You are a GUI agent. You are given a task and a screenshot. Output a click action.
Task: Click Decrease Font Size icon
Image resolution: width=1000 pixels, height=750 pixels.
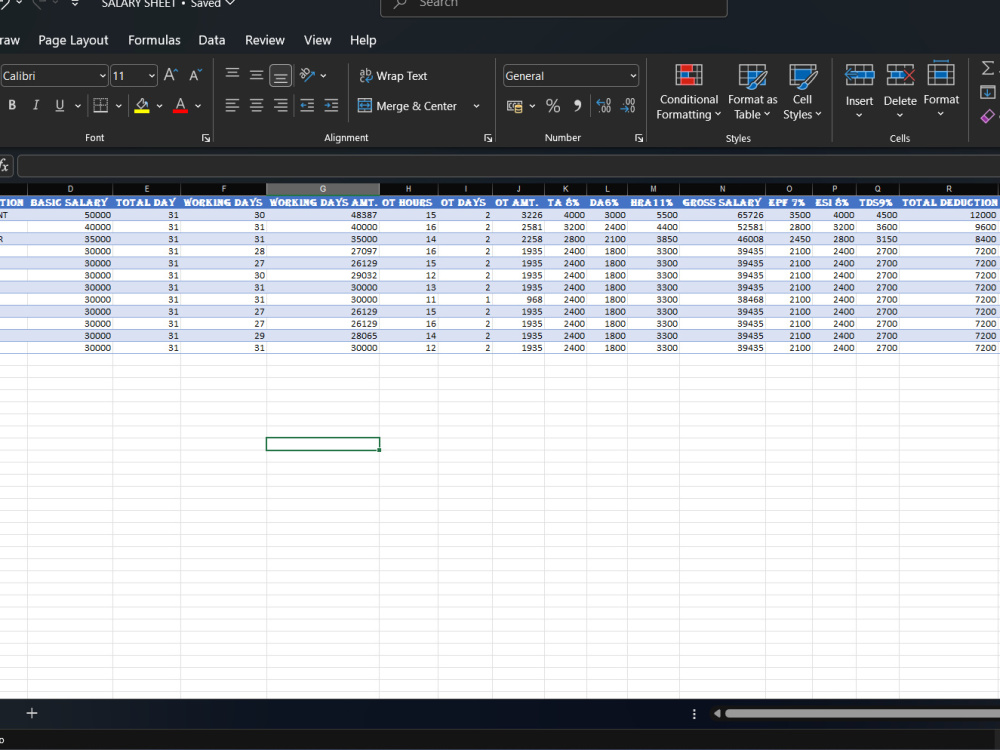point(195,75)
